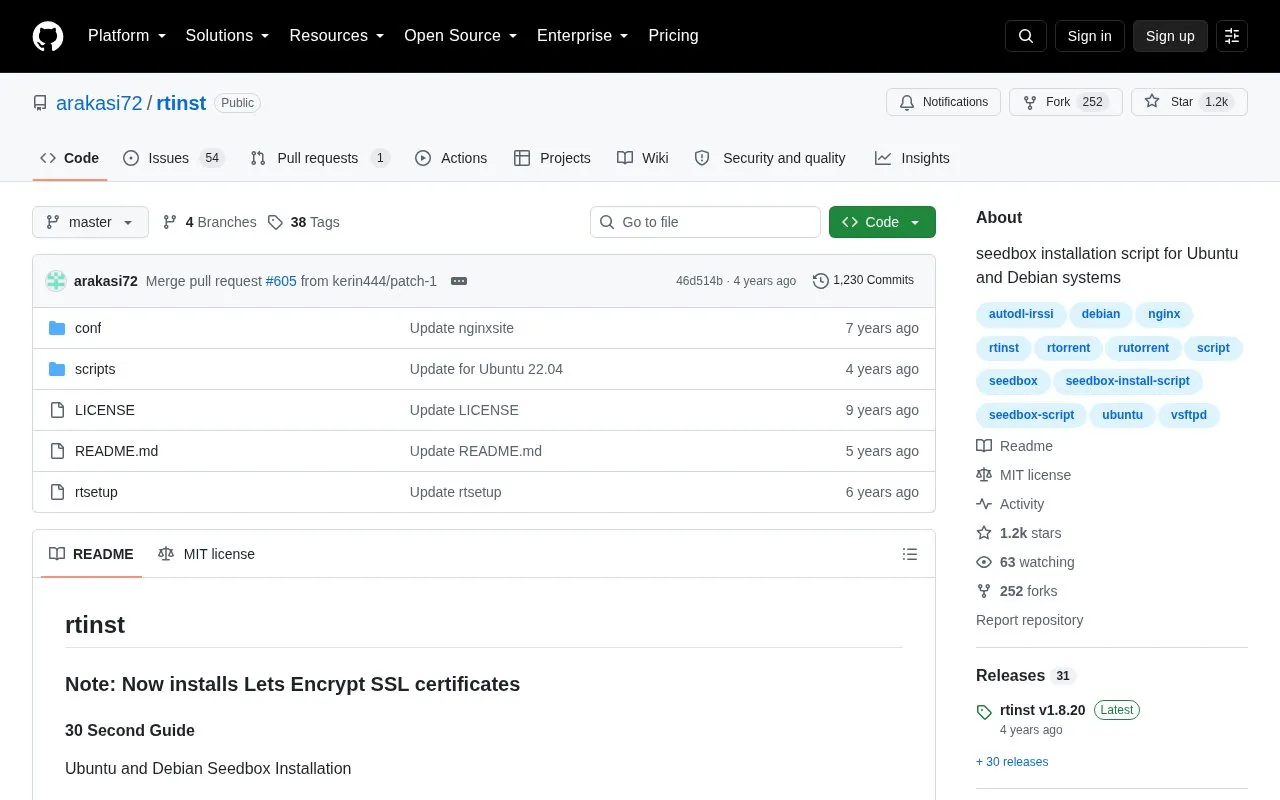View the 38 Tags link
Viewport: 1280px width, 800px height.
304,222
